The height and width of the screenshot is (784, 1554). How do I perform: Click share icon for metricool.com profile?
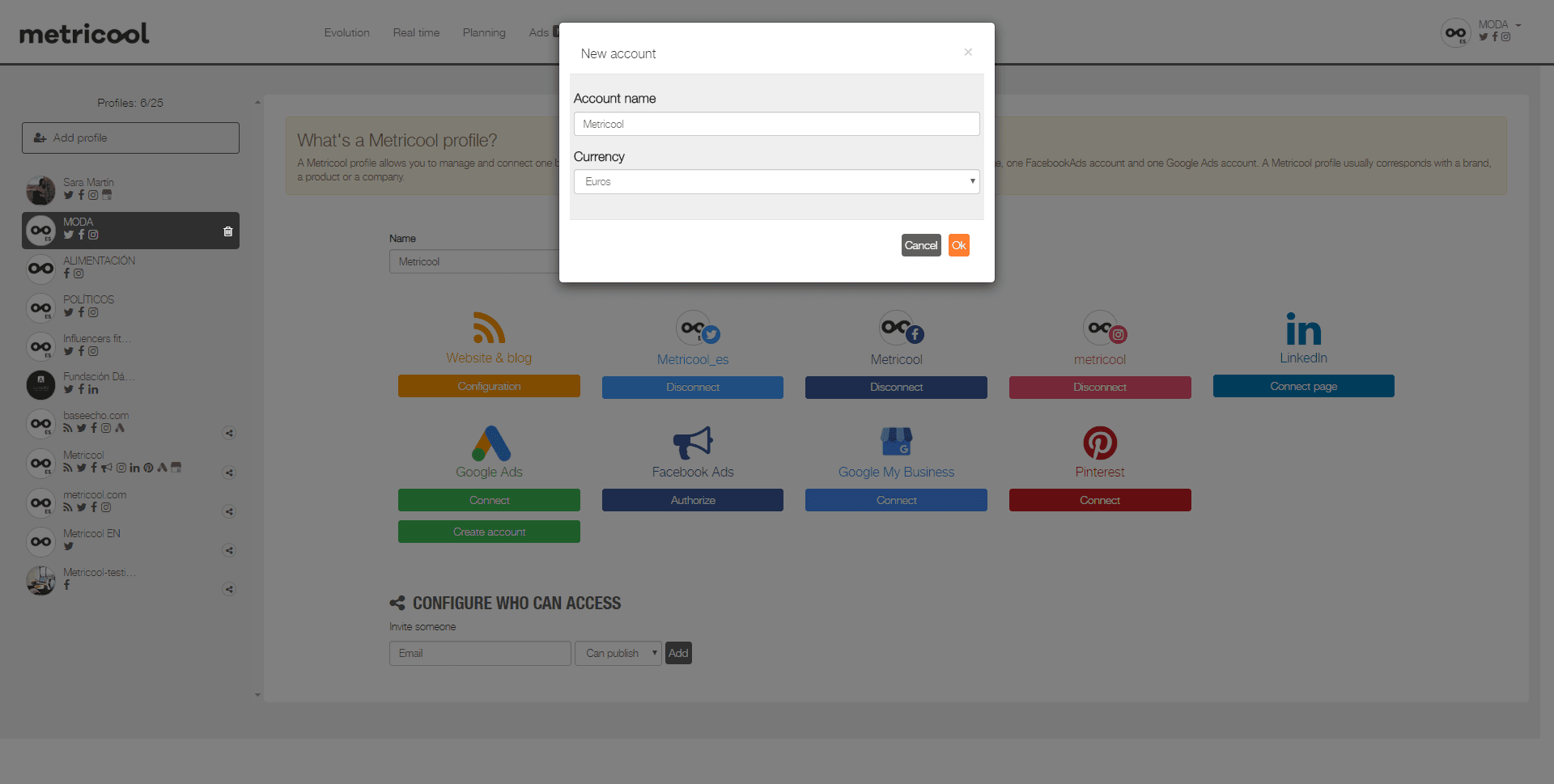[x=229, y=511]
